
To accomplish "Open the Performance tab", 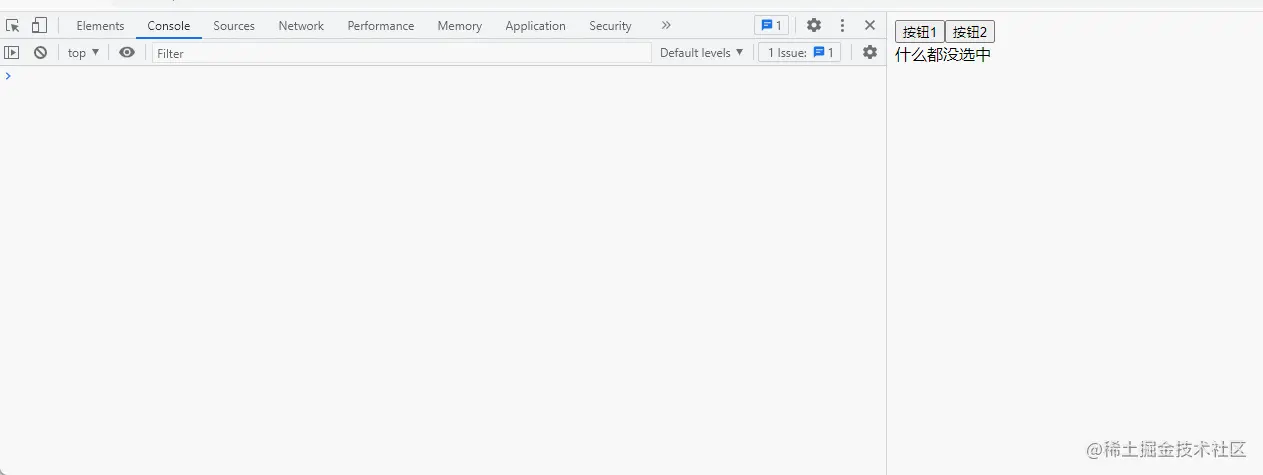I will [x=381, y=26].
